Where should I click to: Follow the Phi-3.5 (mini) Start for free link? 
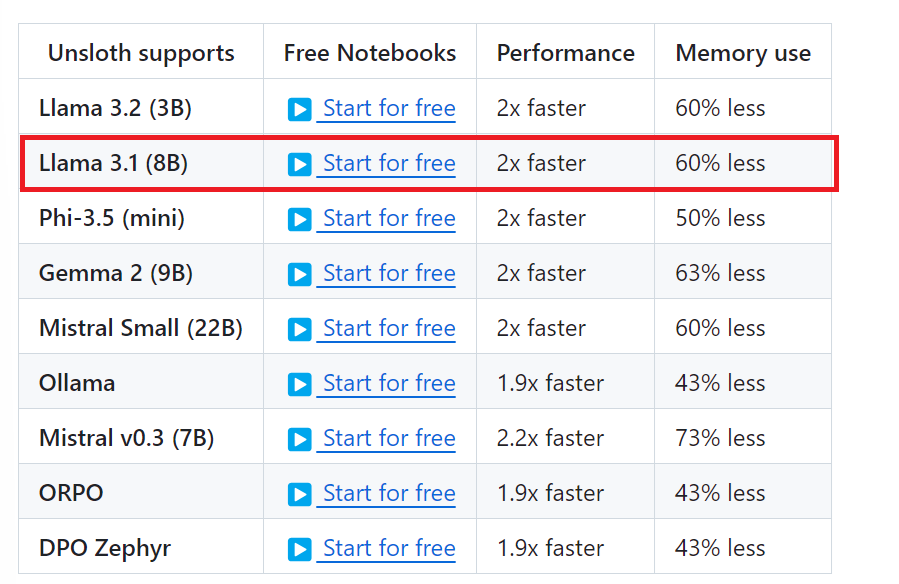[388, 218]
